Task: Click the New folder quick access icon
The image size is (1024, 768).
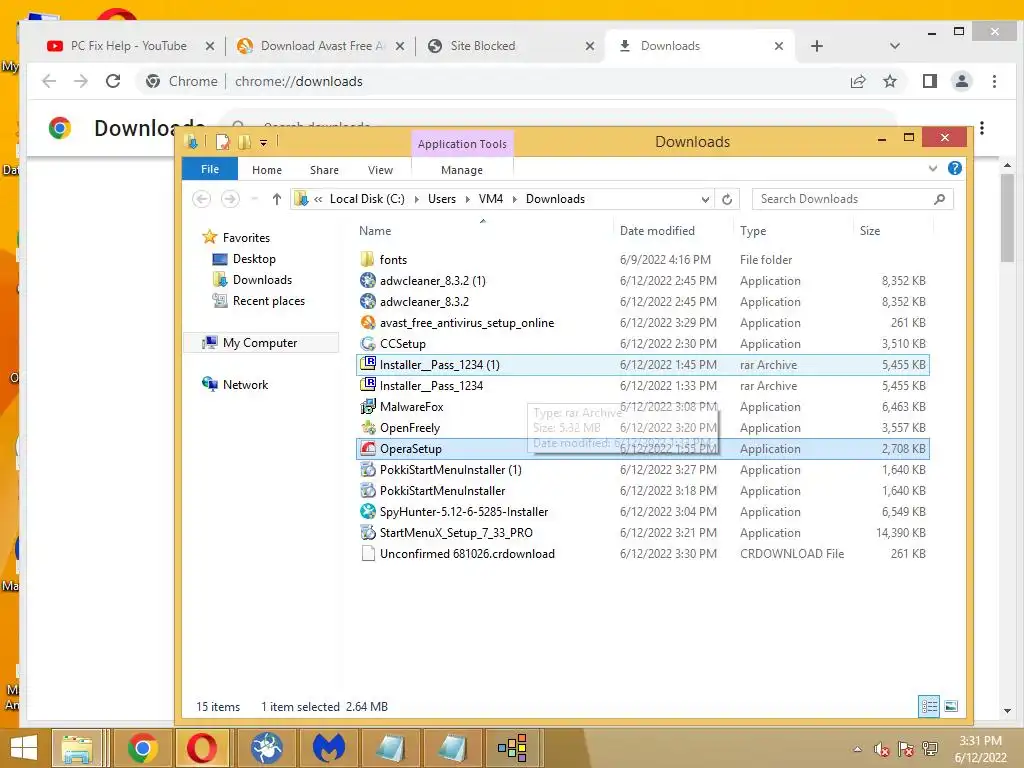Action: click(x=244, y=142)
